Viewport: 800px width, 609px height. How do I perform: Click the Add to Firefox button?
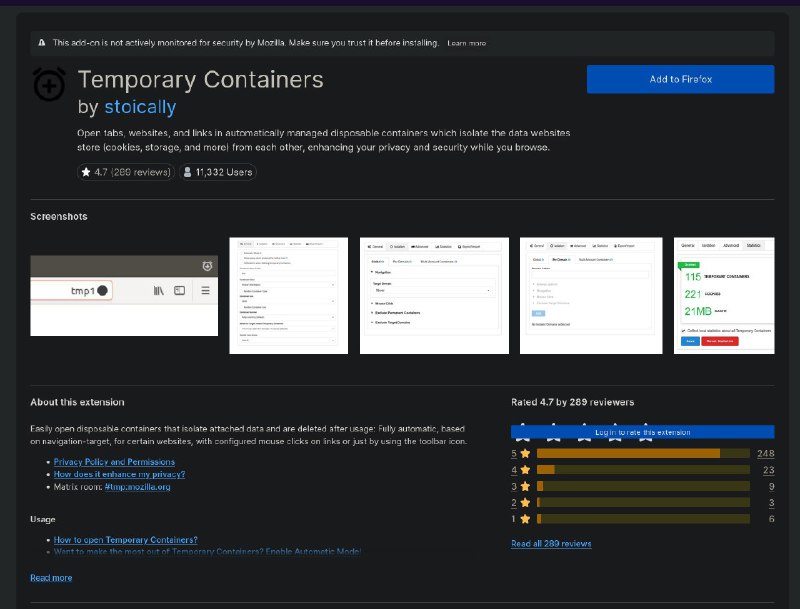coord(679,79)
